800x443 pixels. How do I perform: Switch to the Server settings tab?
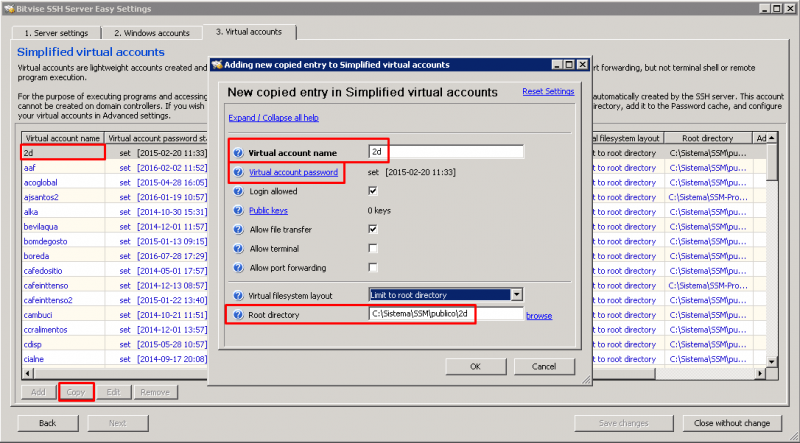point(56,33)
